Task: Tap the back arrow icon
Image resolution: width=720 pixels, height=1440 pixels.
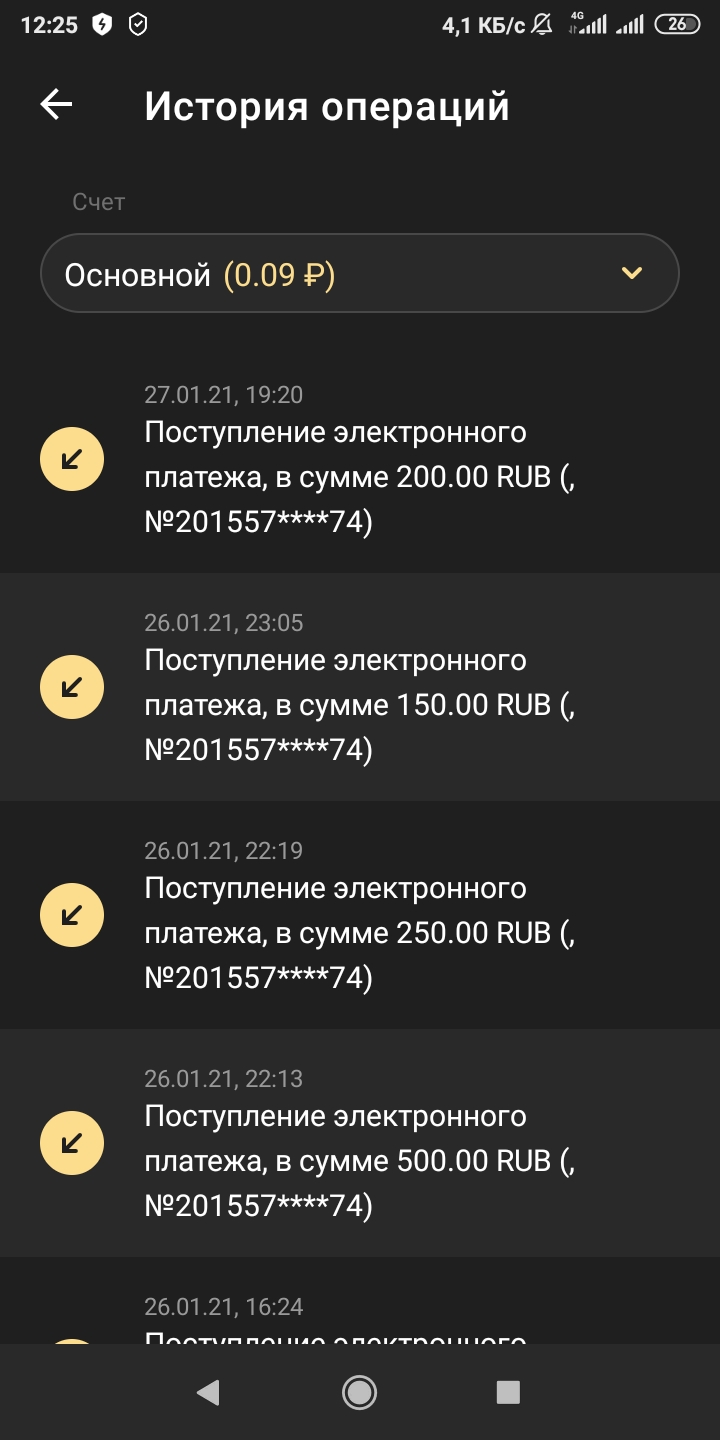Action: [56, 105]
